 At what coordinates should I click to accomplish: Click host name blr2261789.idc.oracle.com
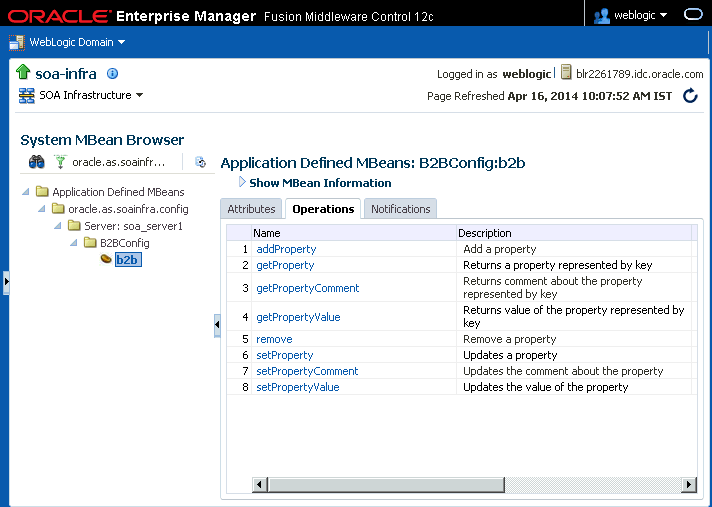pyautogui.click(x=639, y=74)
